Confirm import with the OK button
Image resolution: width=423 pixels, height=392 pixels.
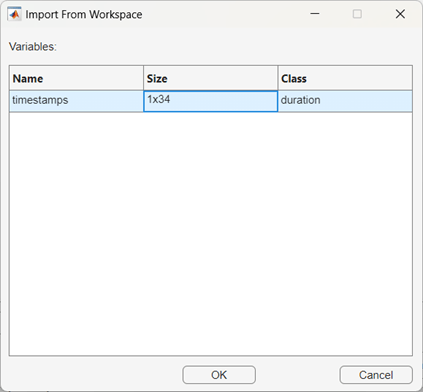[x=219, y=375]
